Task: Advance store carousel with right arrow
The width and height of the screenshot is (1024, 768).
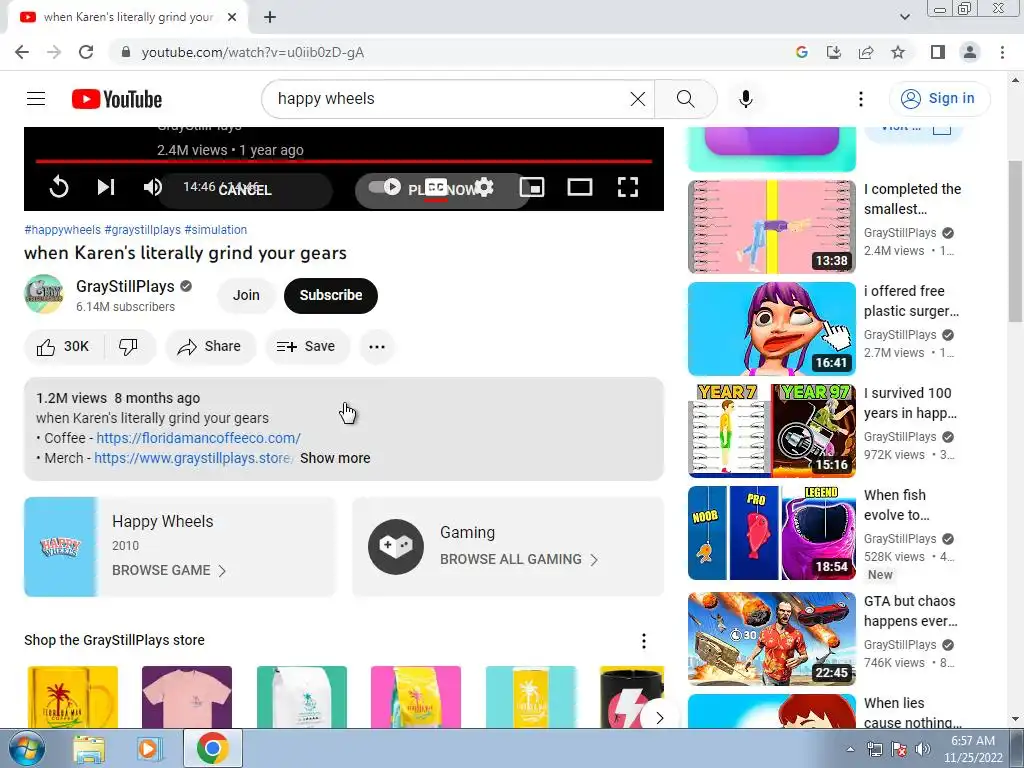Action: (660, 718)
